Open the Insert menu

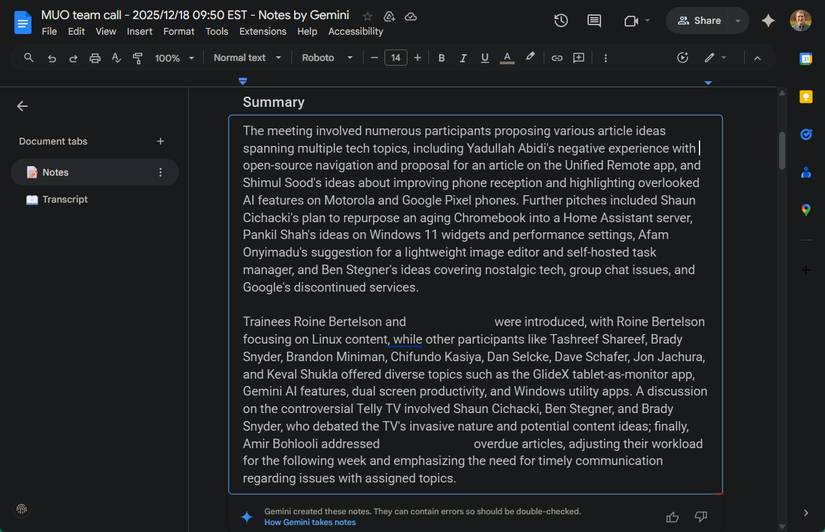pos(140,31)
